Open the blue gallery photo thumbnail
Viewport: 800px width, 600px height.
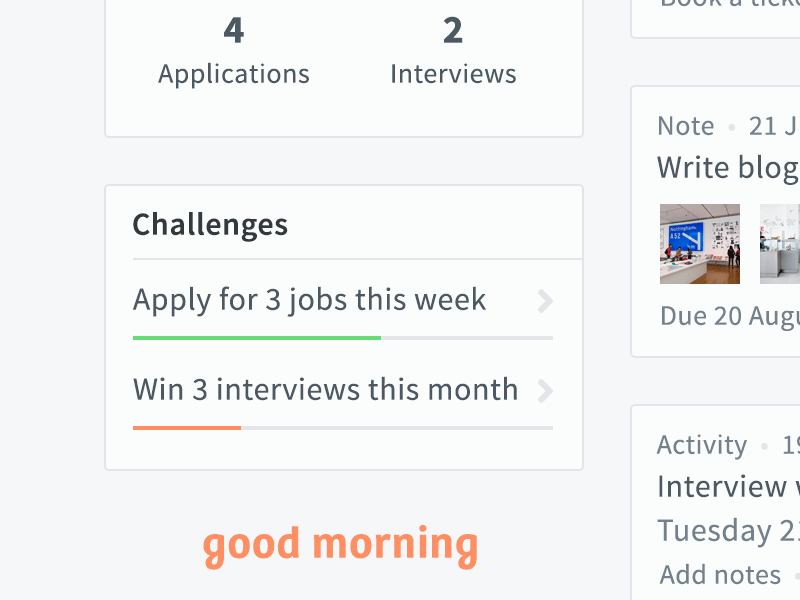(699, 244)
